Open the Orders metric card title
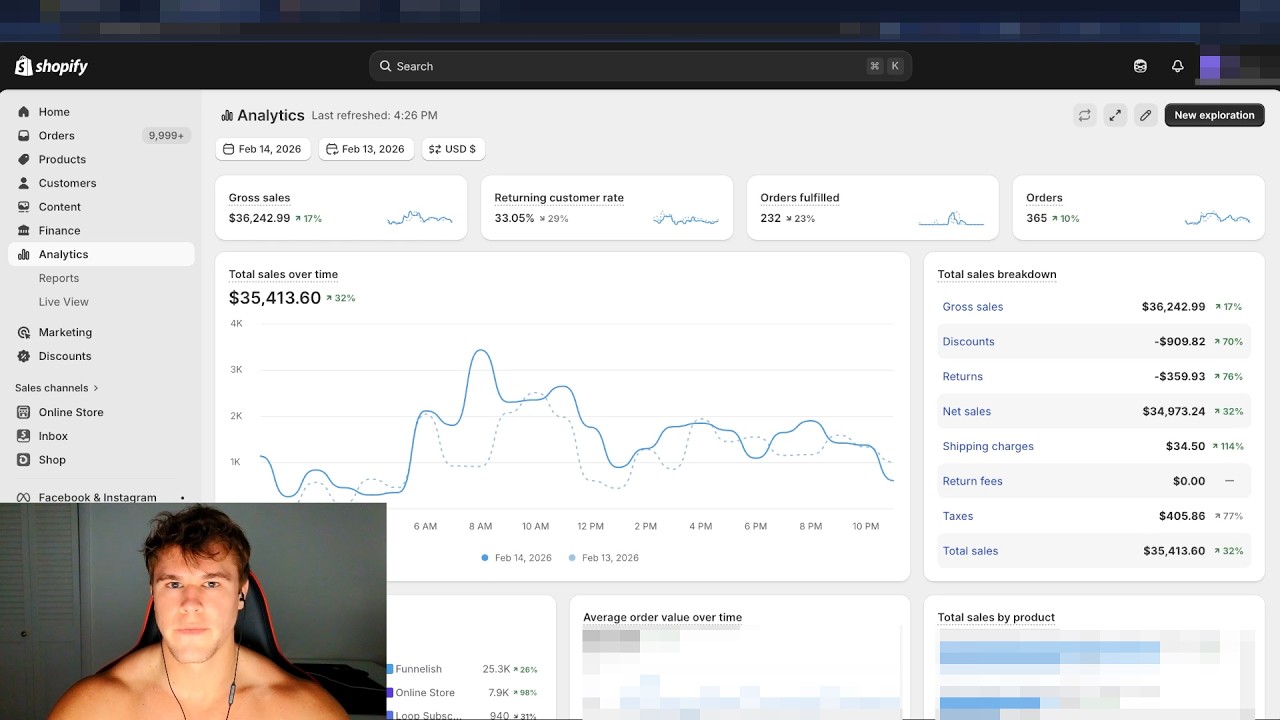The height and width of the screenshot is (720, 1280). pyautogui.click(x=1044, y=198)
